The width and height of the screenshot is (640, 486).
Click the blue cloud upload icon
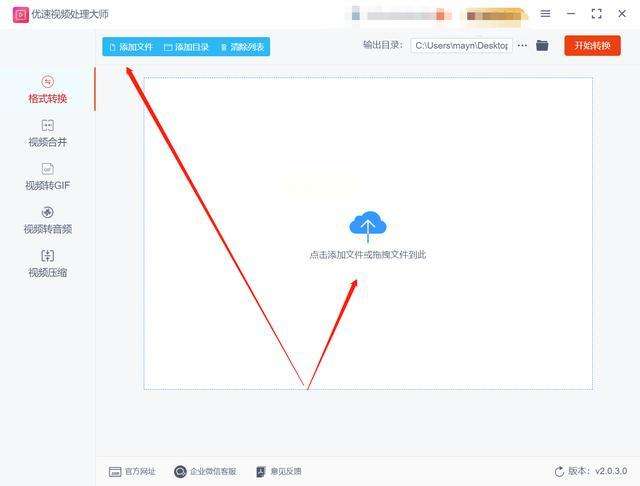(368, 226)
